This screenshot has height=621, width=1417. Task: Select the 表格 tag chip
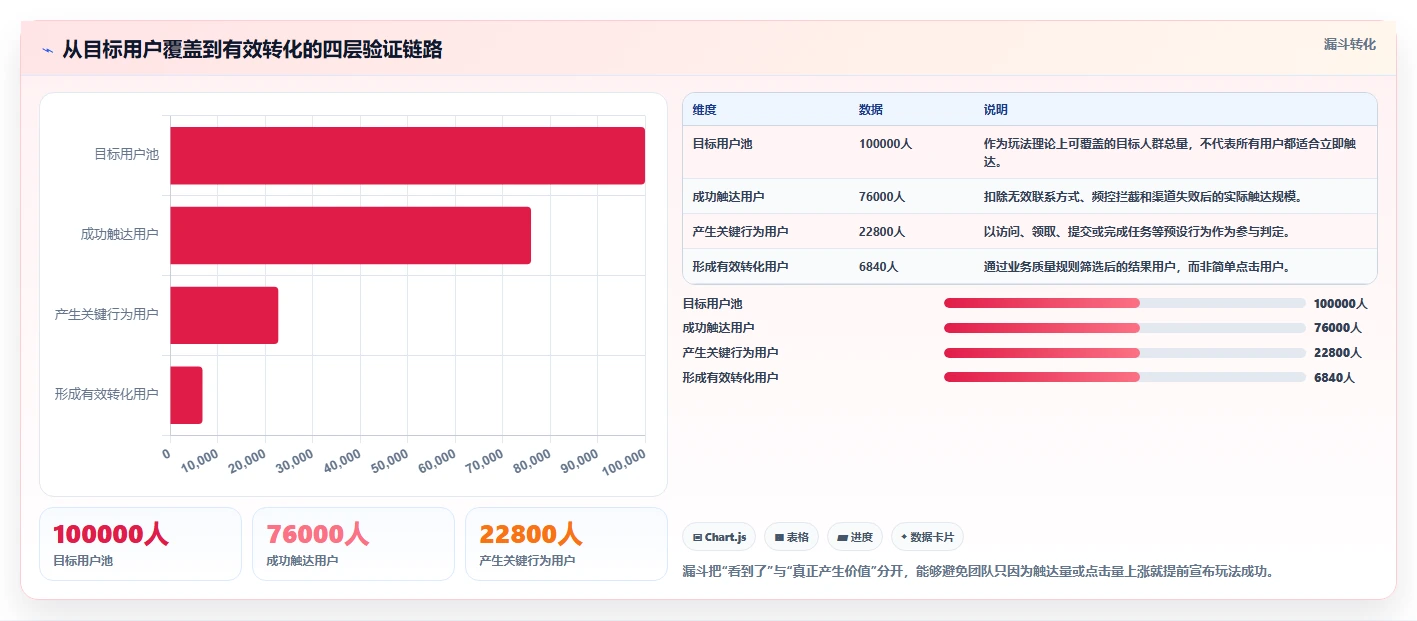tap(791, 537)
